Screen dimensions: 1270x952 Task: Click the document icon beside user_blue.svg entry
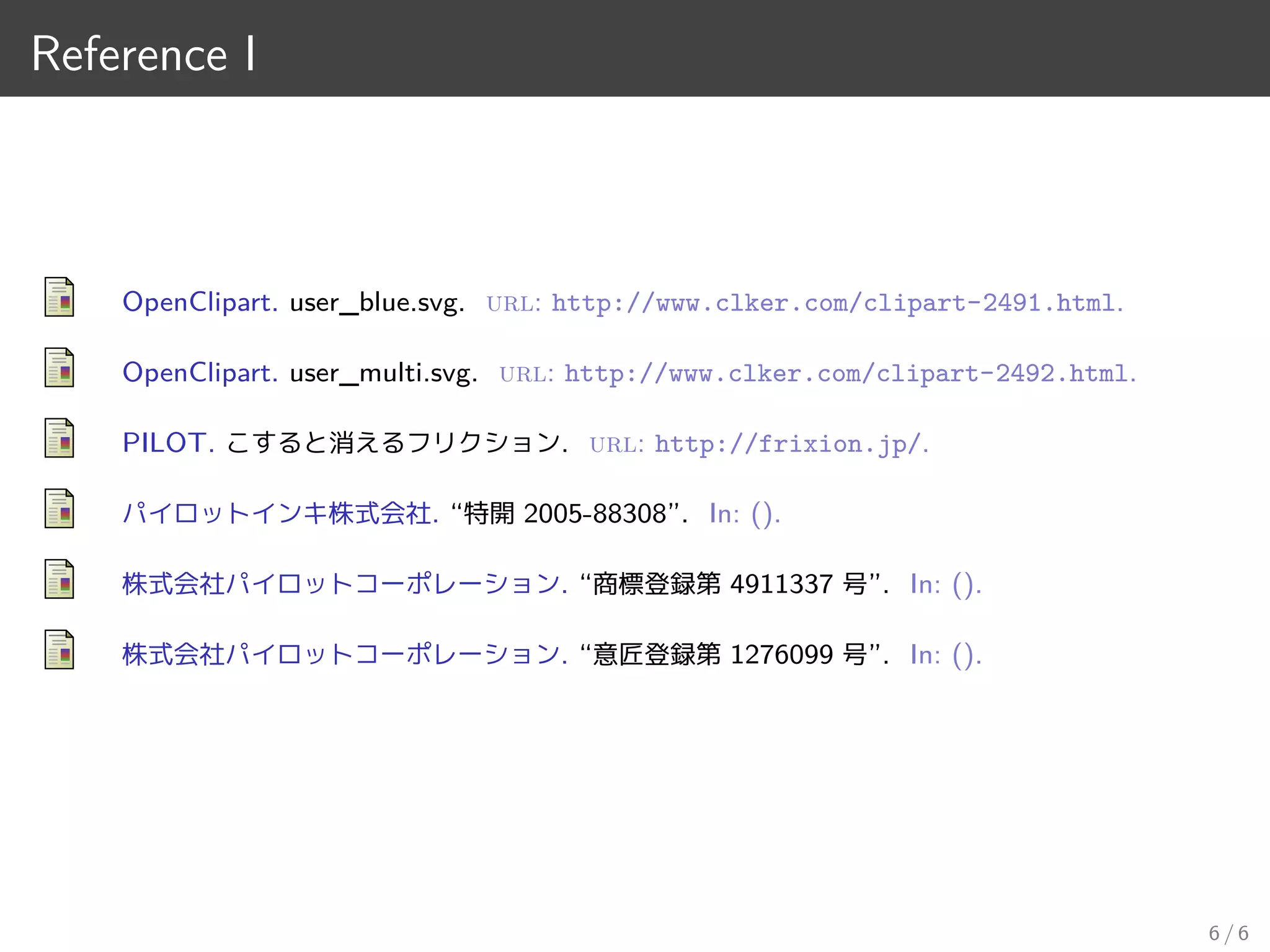pos(60,297)
